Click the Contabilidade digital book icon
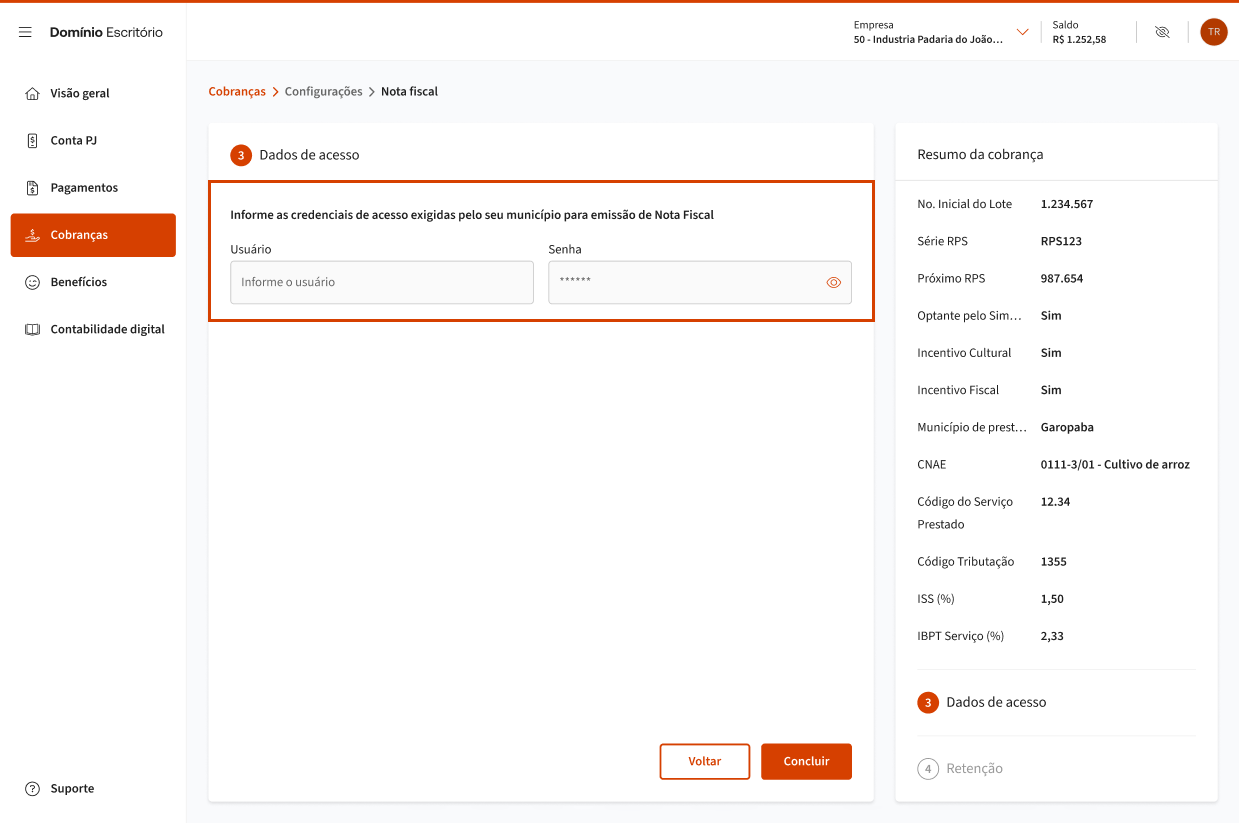The width and height of the screenshot is (1239, 823). coord(32,329)
